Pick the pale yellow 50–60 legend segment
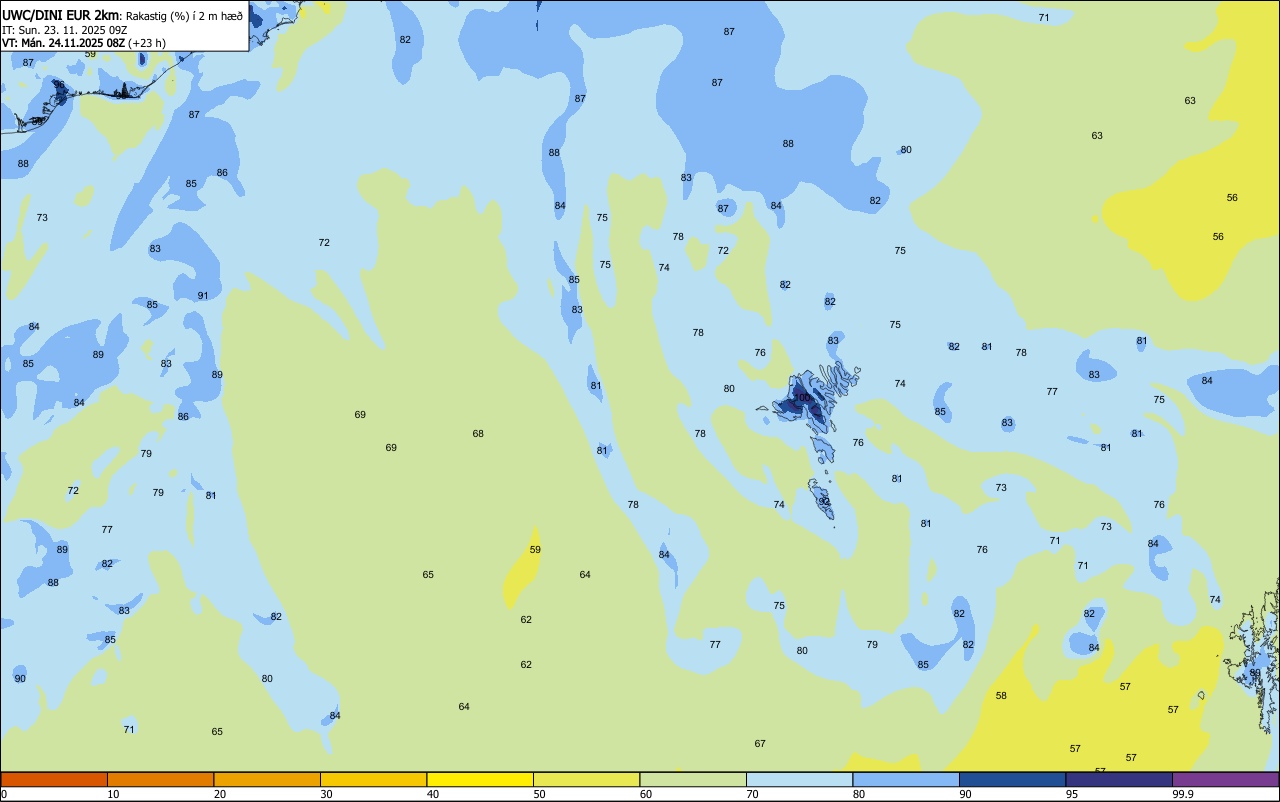 coord(586,779)
